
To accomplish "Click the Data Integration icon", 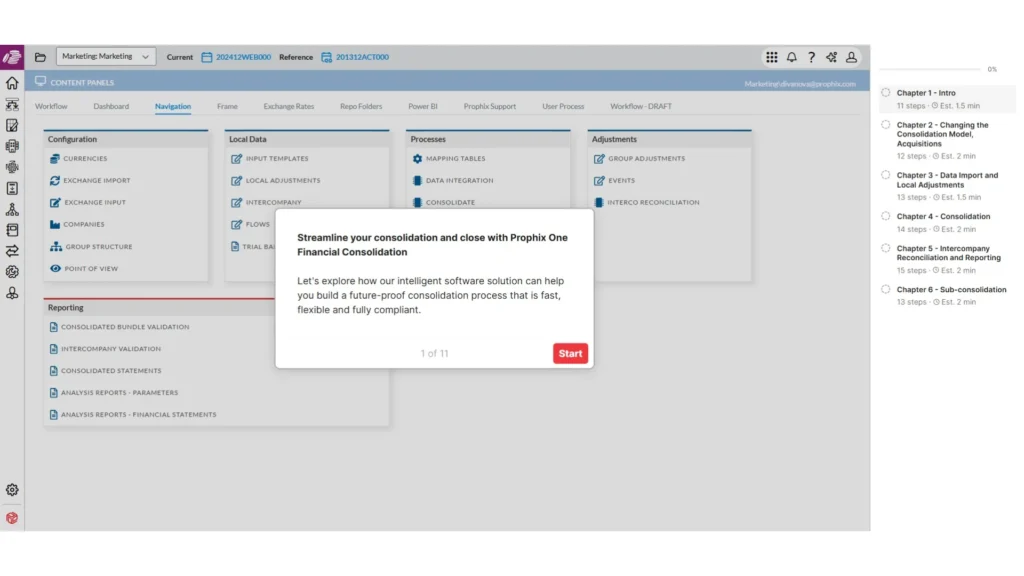I will pos(417,180).
